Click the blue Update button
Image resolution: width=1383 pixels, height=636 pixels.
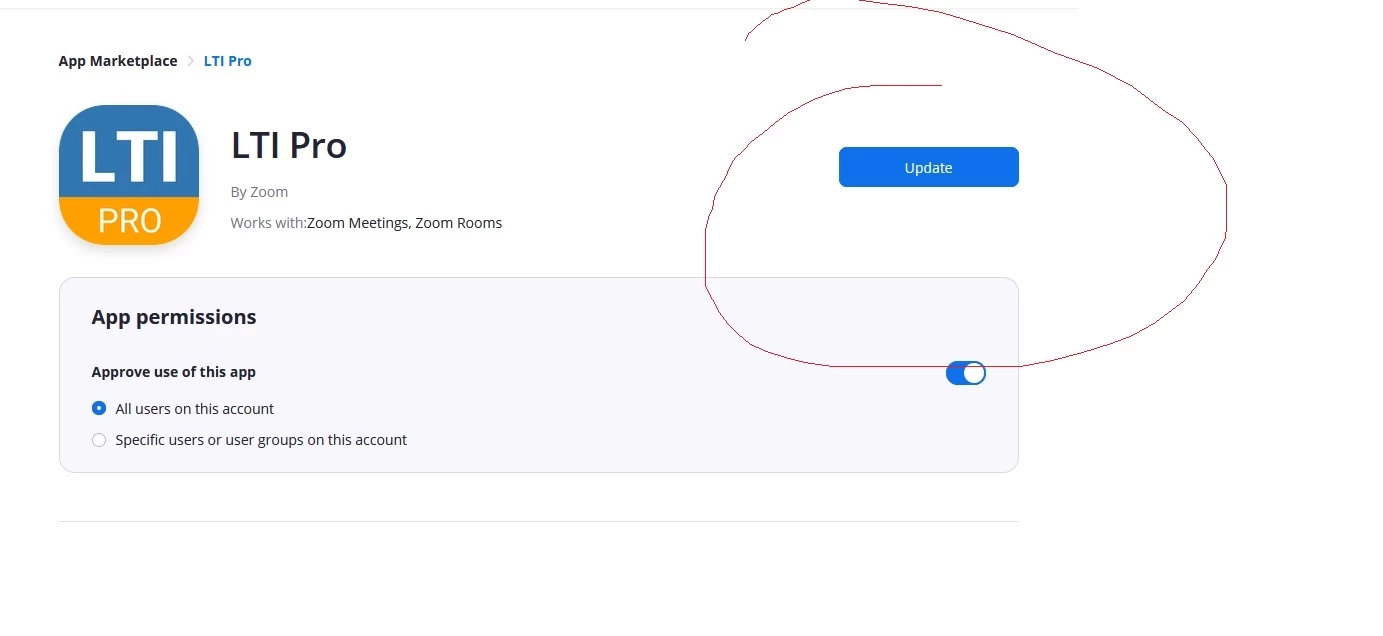click(928, 167)
